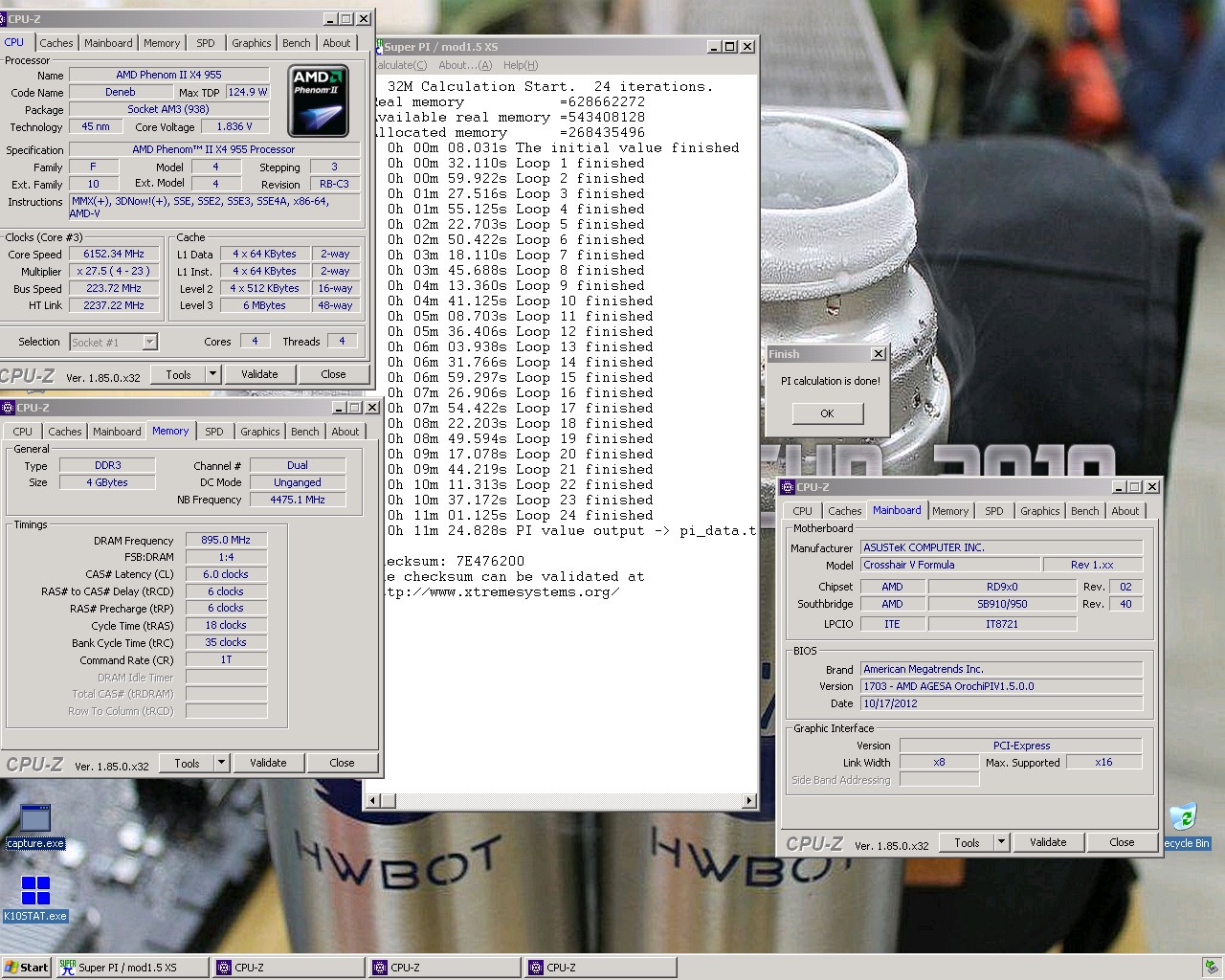This screenshot has height=980, width=1225.
Task: Click Validate in CPU window
Action: 259,374
